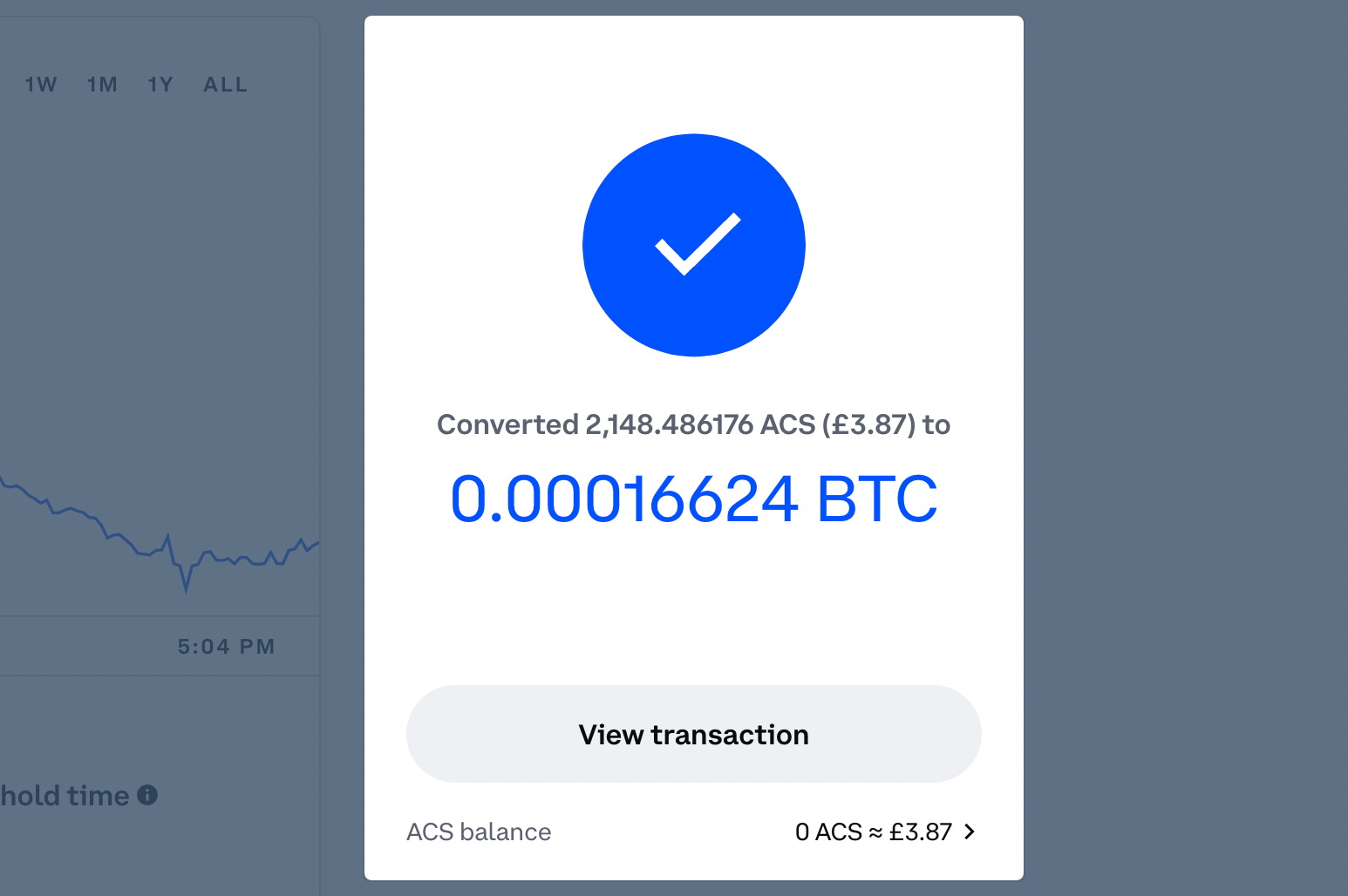Dismiss dialog via dimmed backdrop on the right

tap(1186, 436)
